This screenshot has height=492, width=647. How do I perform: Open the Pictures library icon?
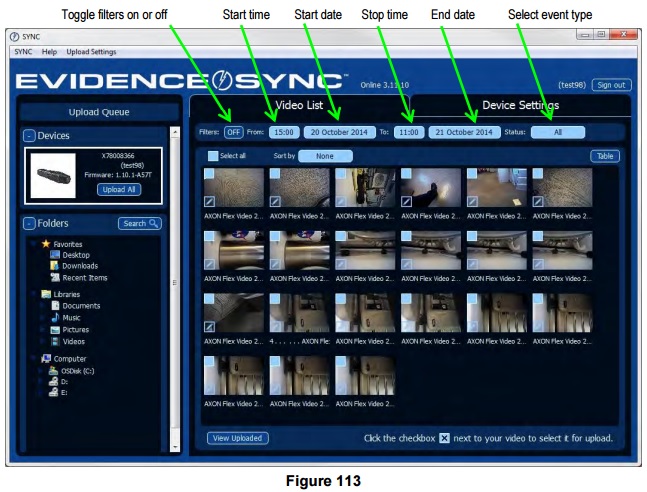(x=55, y=329)
